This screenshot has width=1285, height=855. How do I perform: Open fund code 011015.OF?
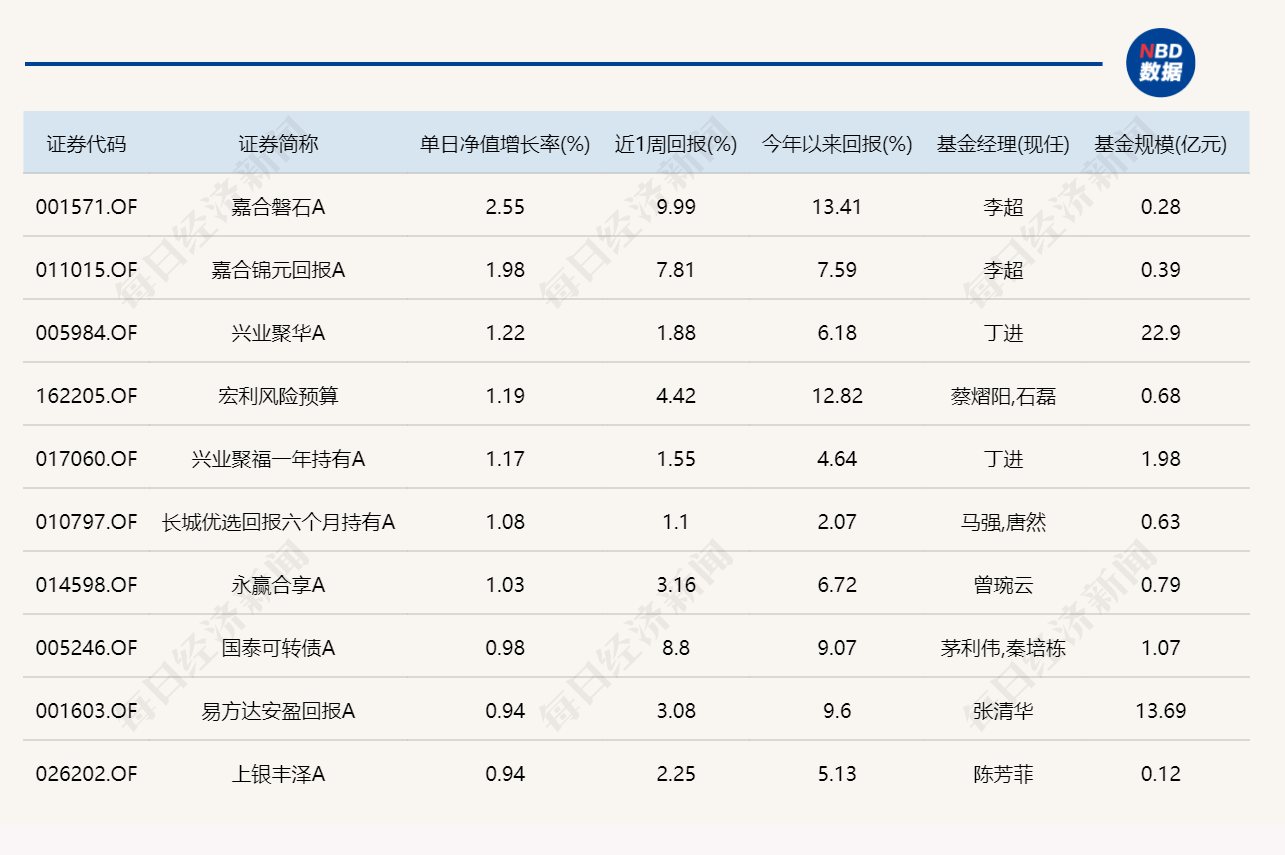click(x=85, y=269)
